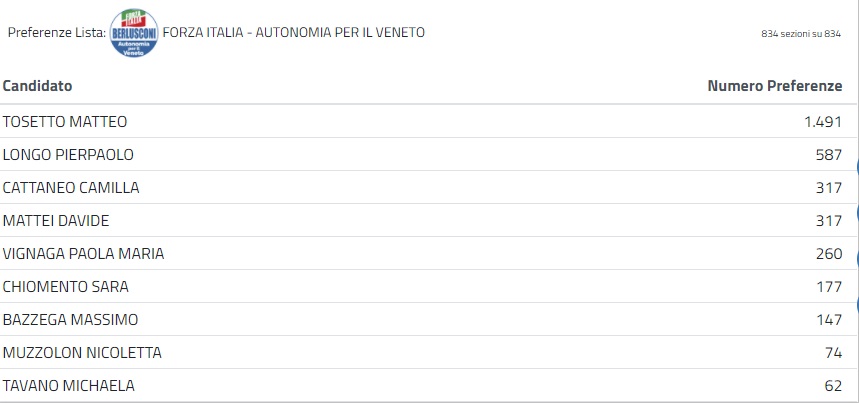Click the BAZZEGA MASSIMO name
859x403 pixels.
point(70,320)
